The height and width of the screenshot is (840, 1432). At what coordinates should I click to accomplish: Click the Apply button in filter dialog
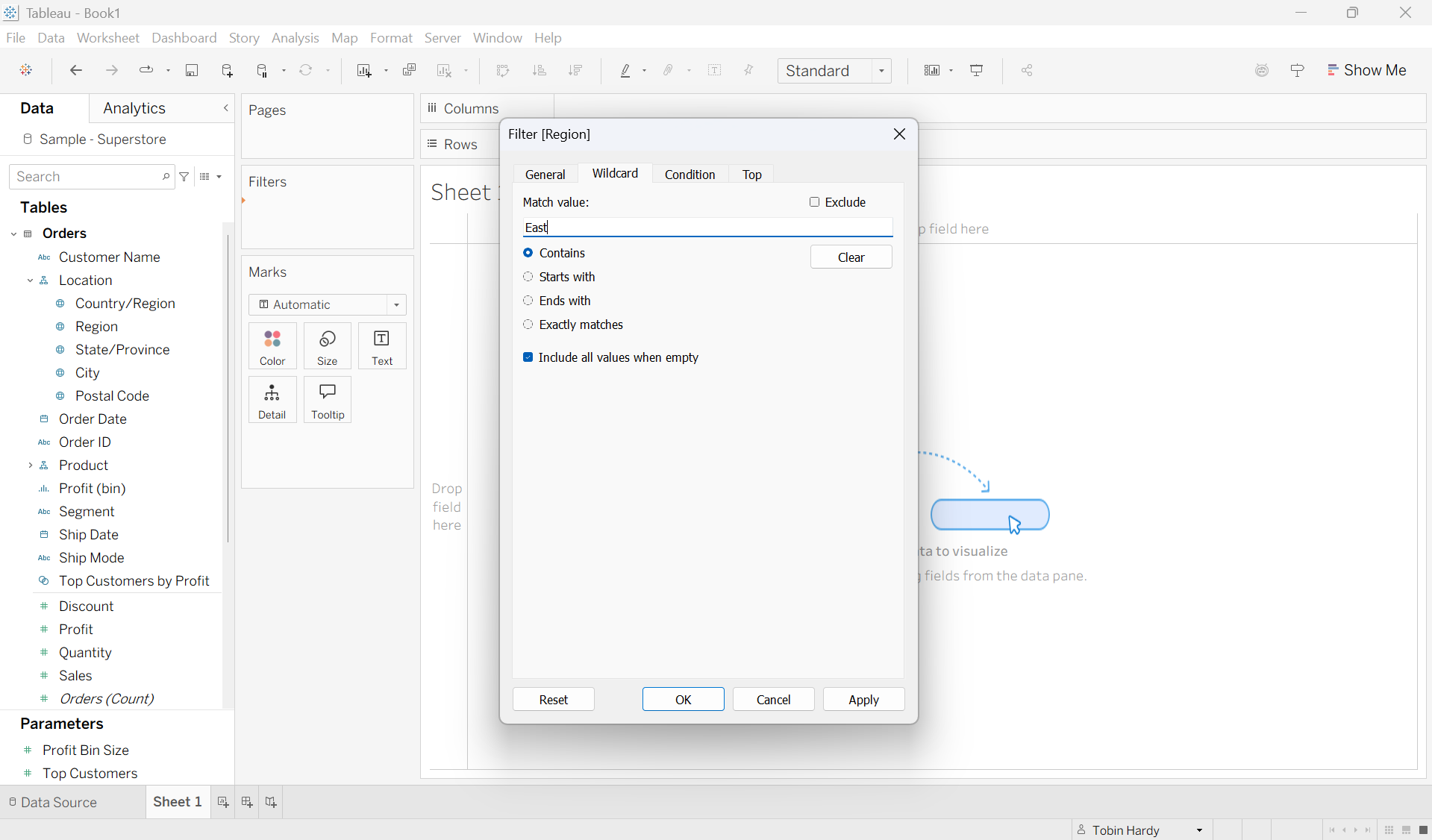pyautogui.click(x=863, y=699)
